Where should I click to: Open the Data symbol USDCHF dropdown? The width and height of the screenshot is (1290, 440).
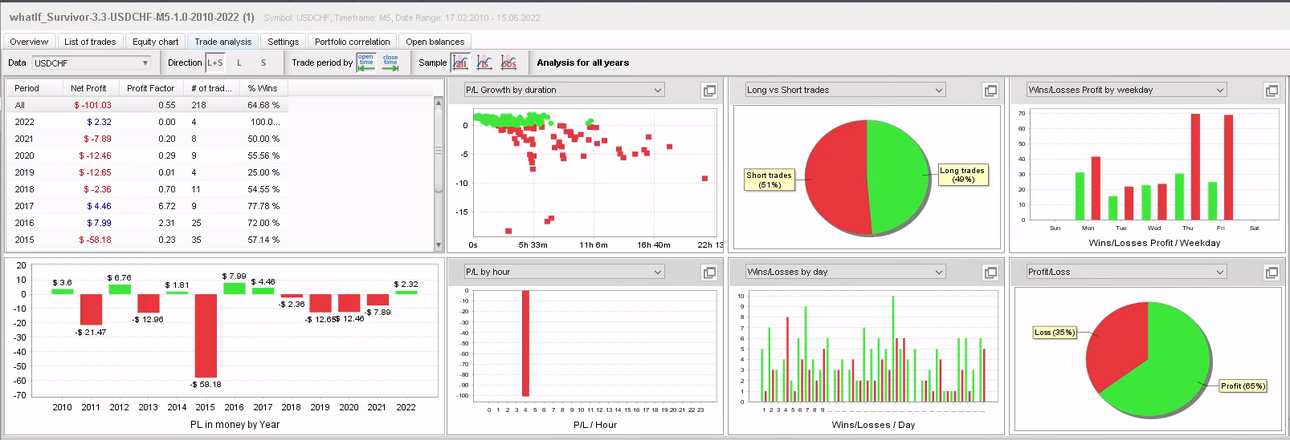click(91, 63)
